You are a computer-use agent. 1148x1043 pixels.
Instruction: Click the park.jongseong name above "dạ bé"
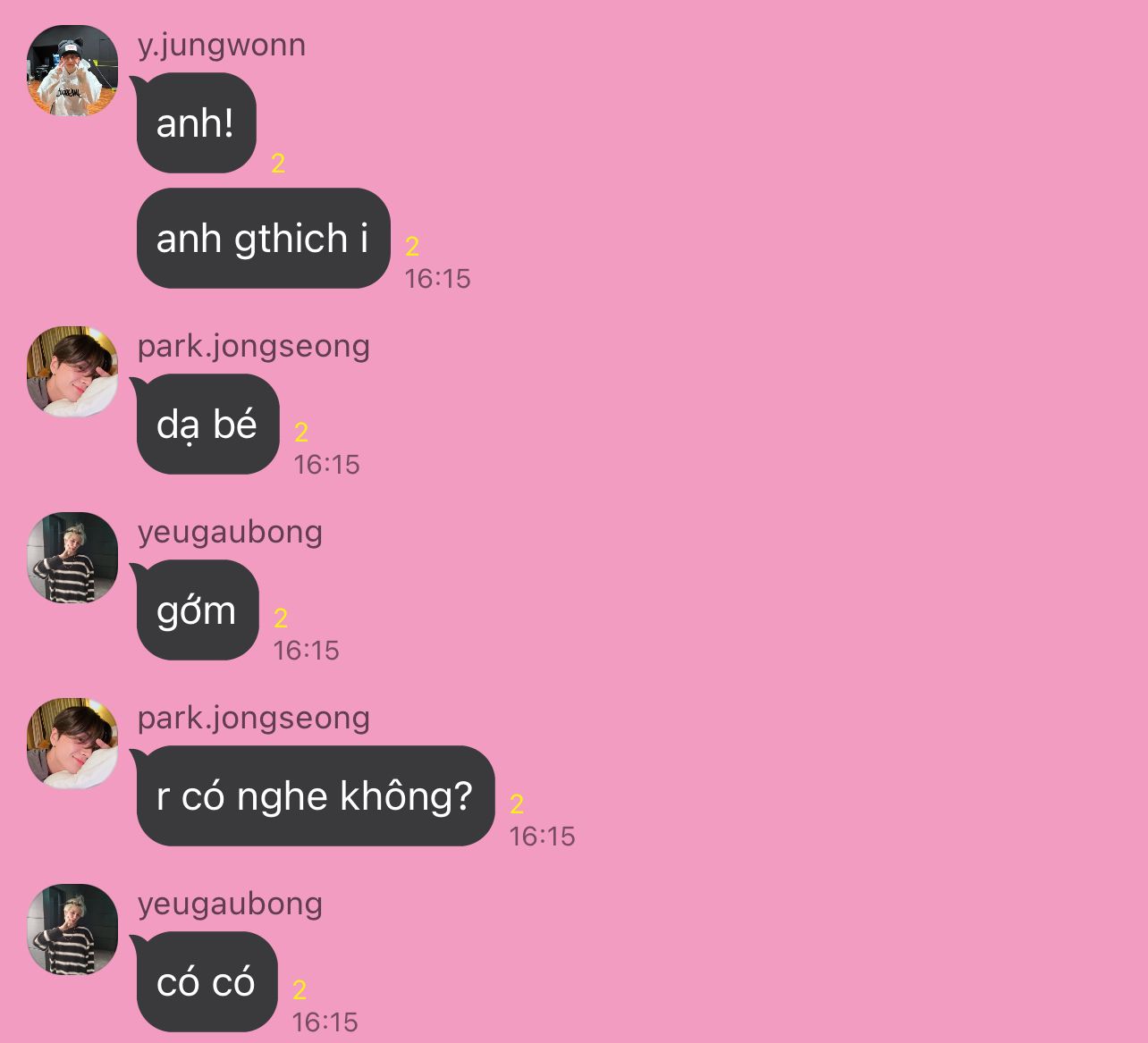pos(254,347)
